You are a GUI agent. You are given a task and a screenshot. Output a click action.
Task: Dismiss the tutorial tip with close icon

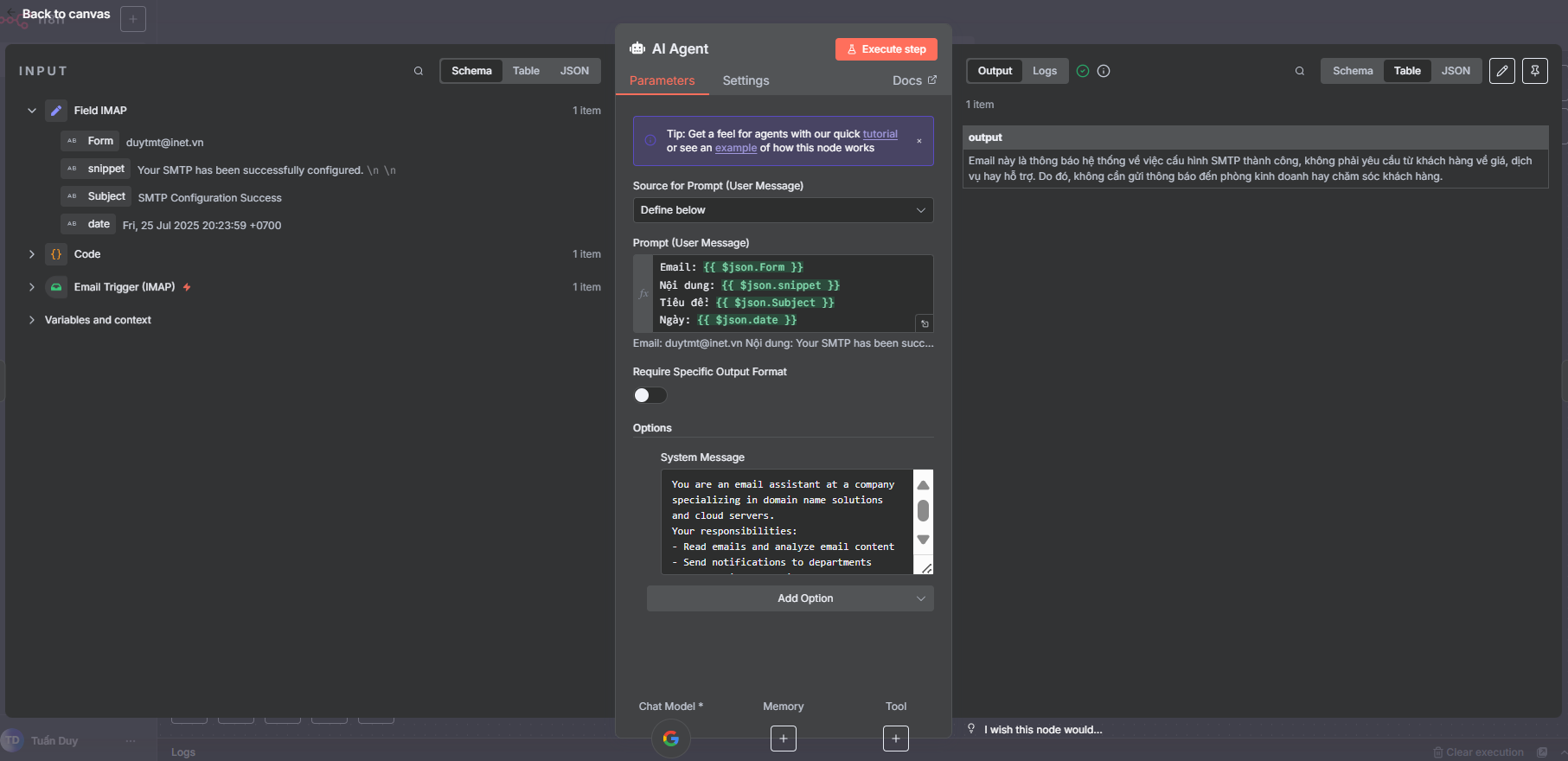919,141
